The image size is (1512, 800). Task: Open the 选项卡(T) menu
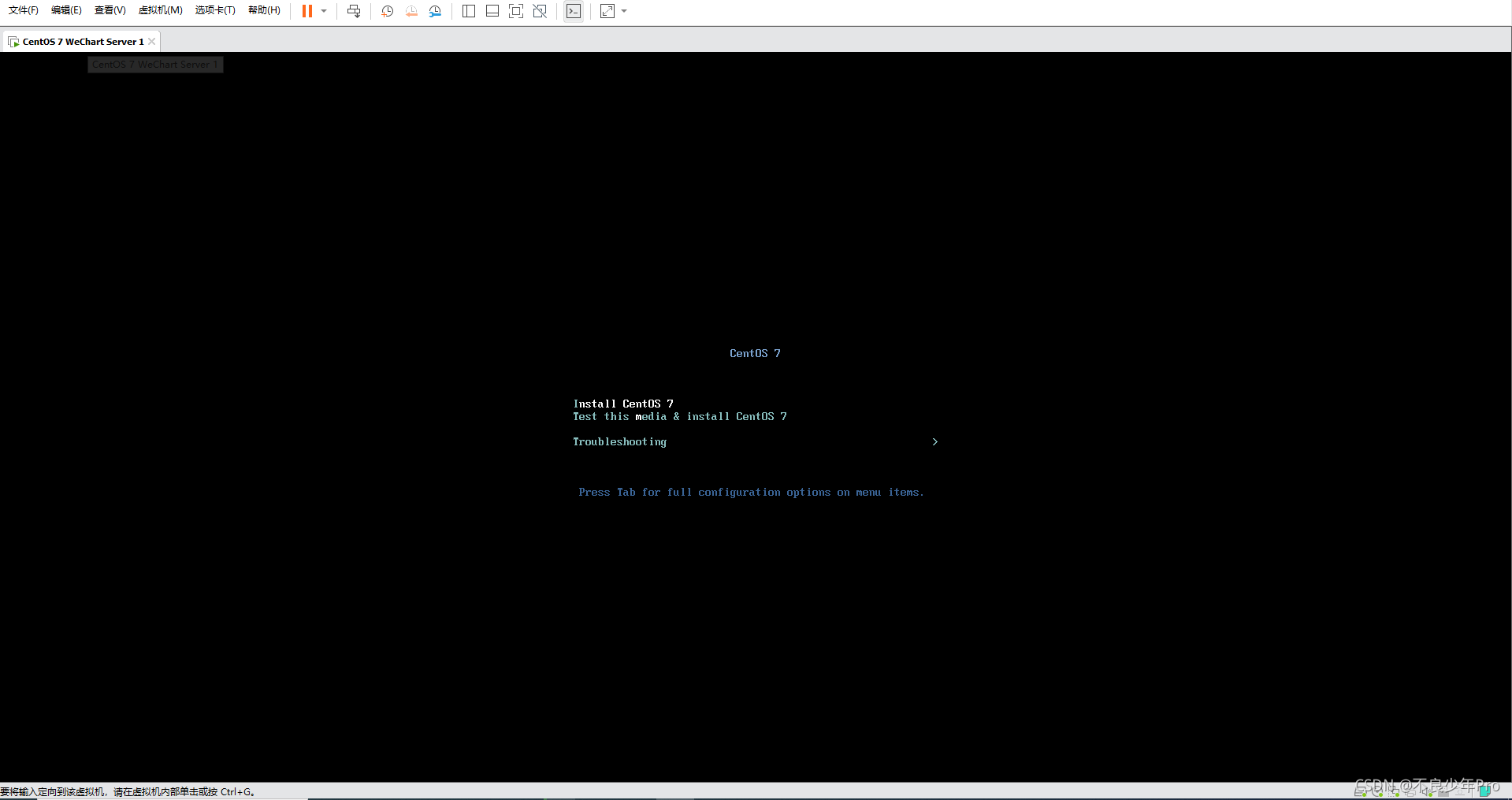tap(215, 10)
